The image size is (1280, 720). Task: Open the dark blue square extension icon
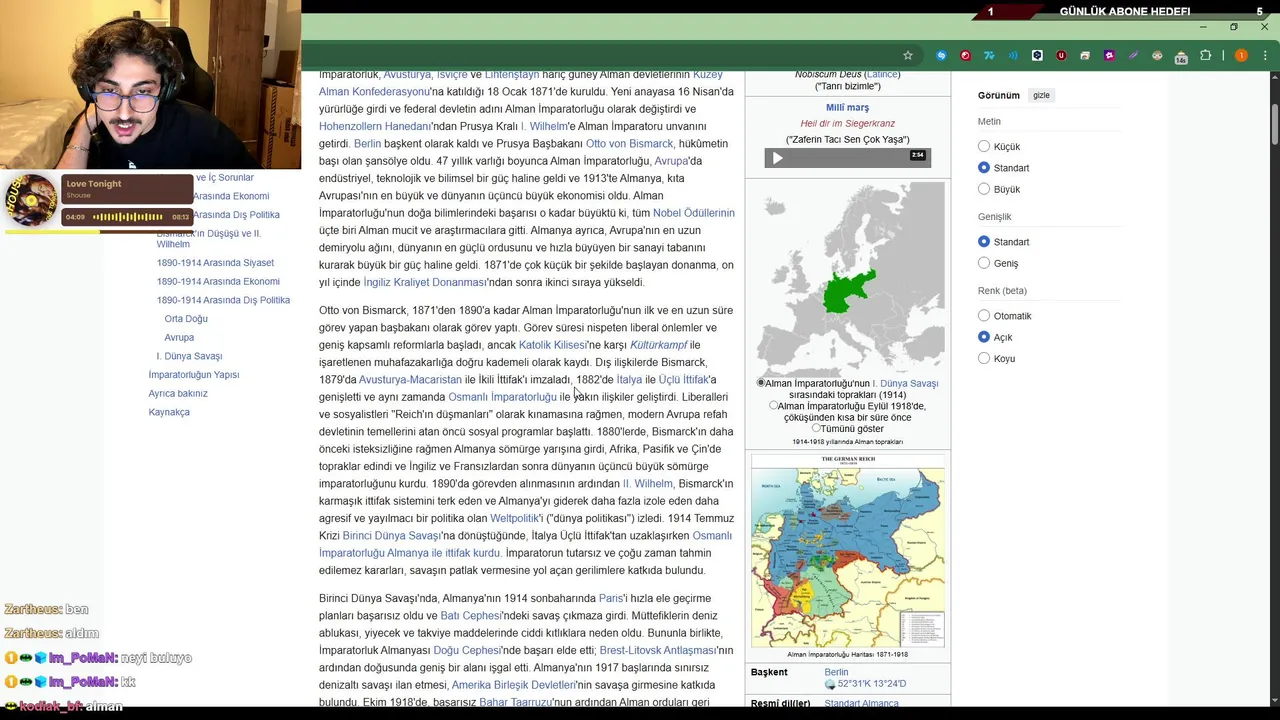[x=1037, y=55]
